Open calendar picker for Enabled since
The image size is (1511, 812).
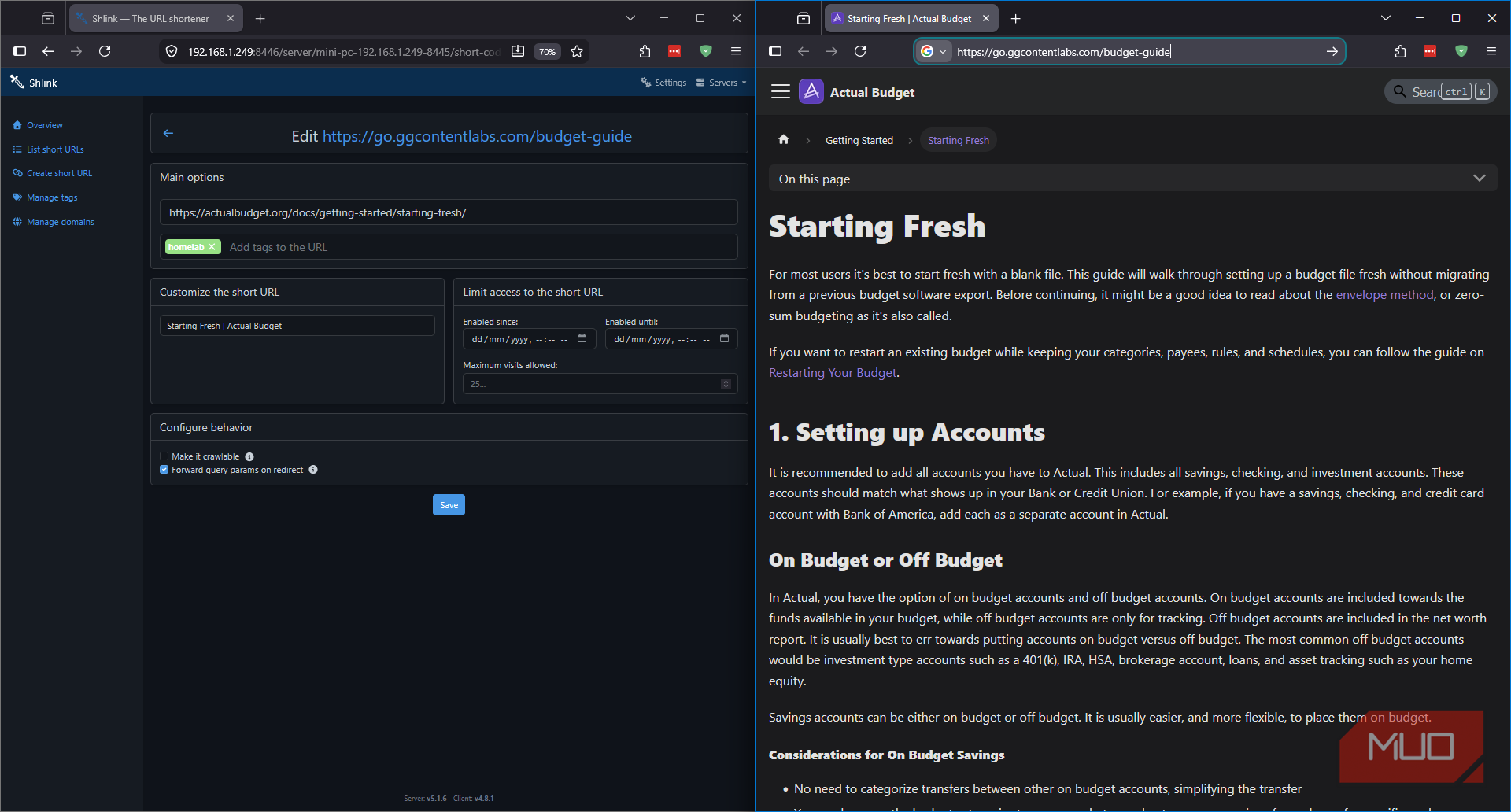pyautogui.click(x=582, y=339)
